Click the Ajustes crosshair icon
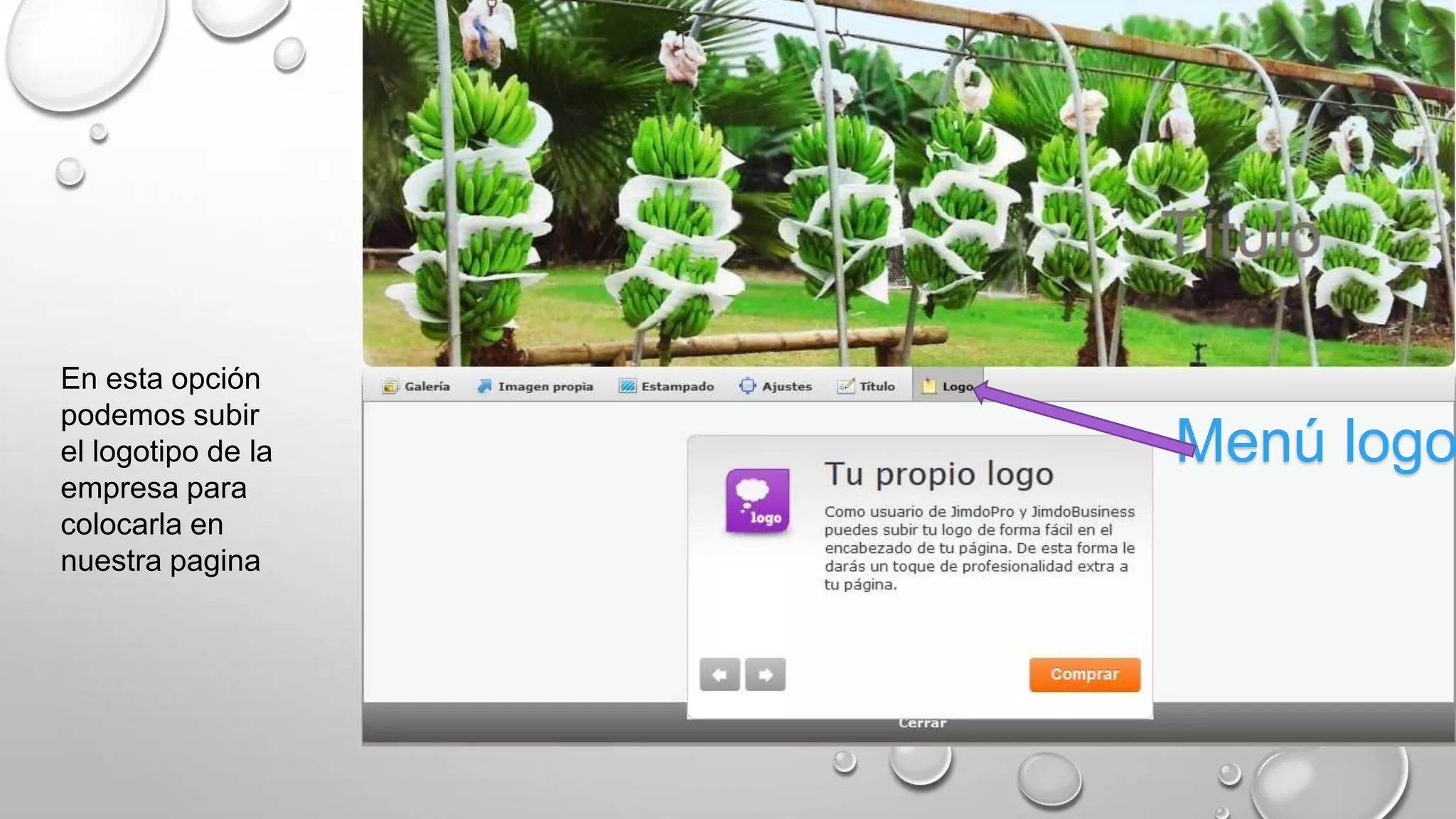The image size is (1456, 819). tap(747, 386)
